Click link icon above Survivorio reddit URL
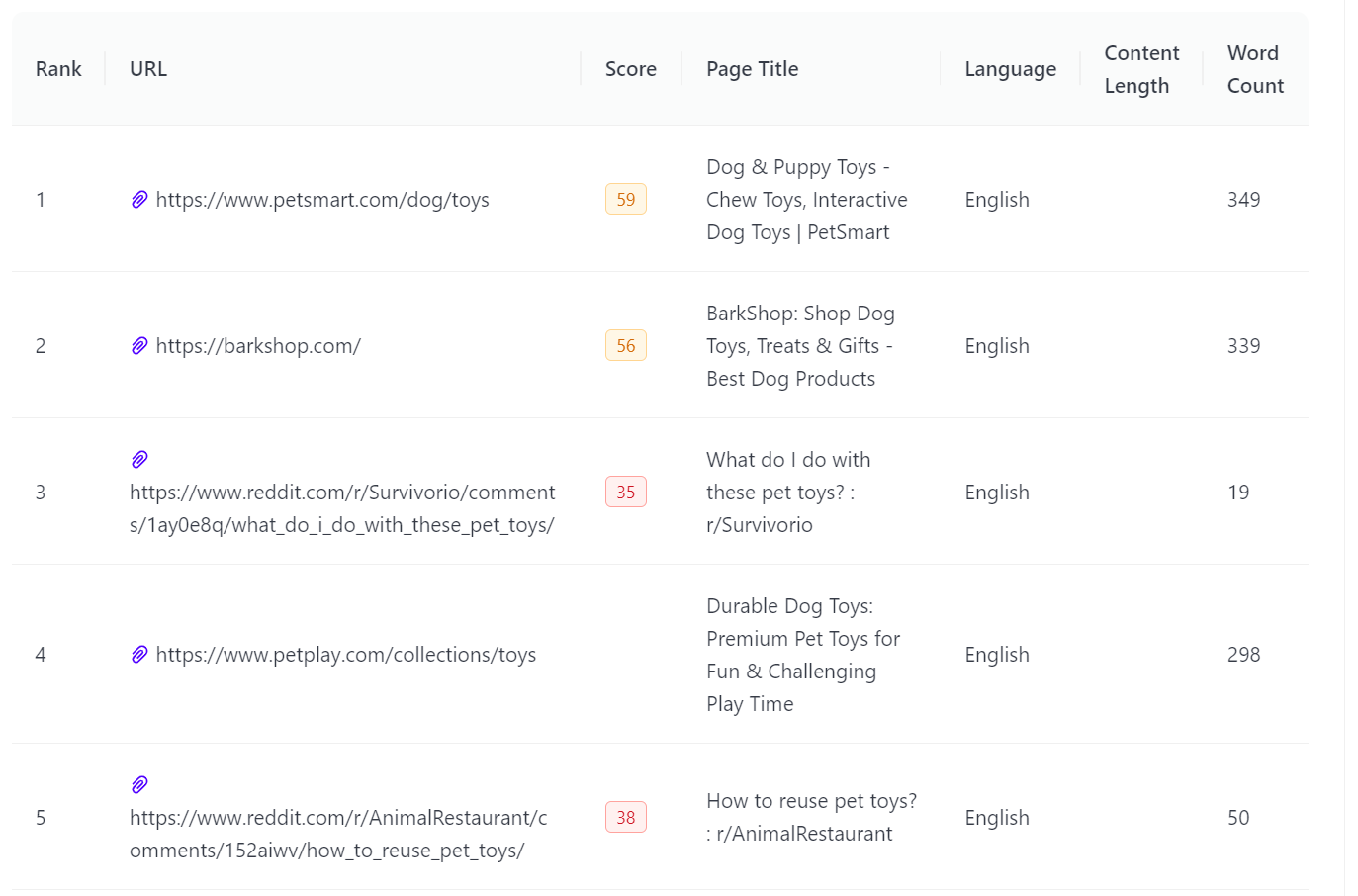 pos(139,460)
